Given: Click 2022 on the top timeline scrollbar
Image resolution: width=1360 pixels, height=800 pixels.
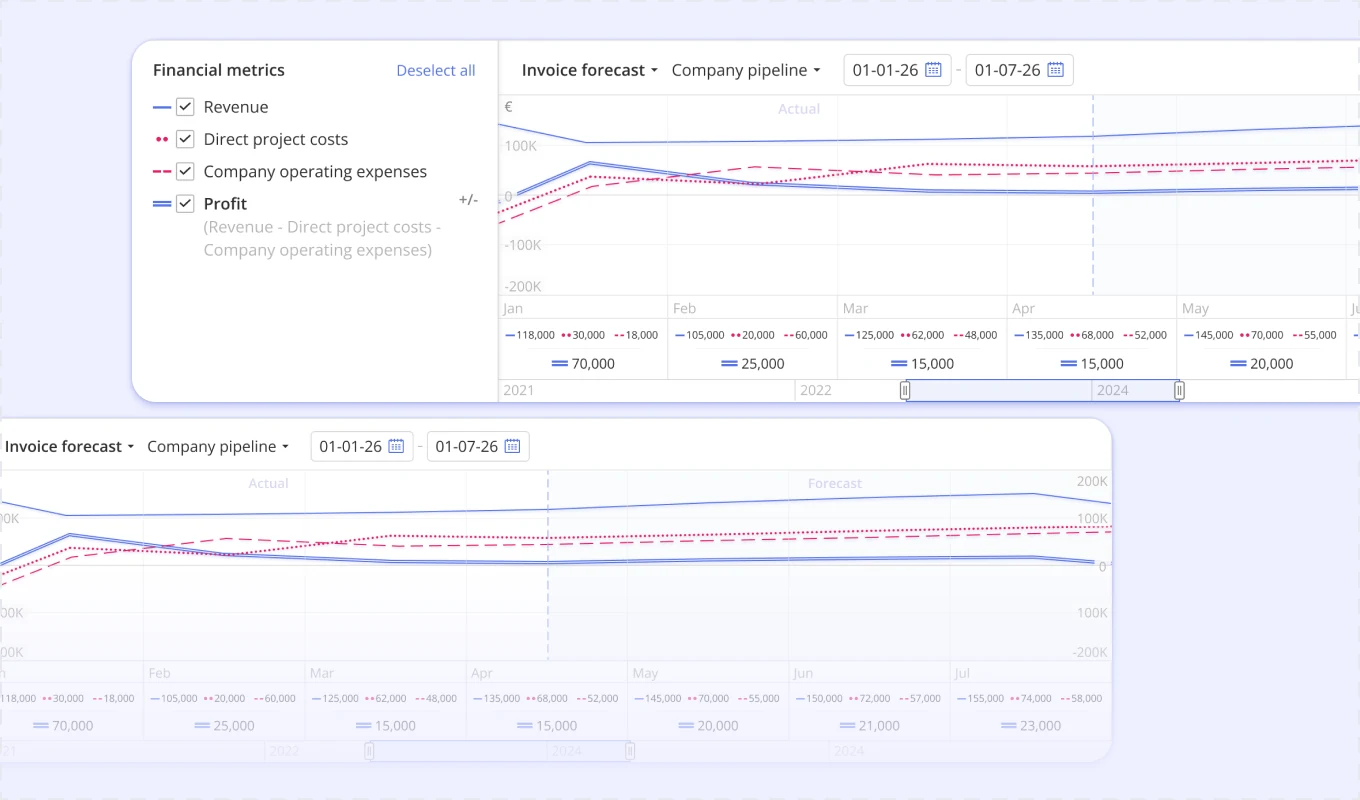Looking at the screenshot, I should [815, 390].
